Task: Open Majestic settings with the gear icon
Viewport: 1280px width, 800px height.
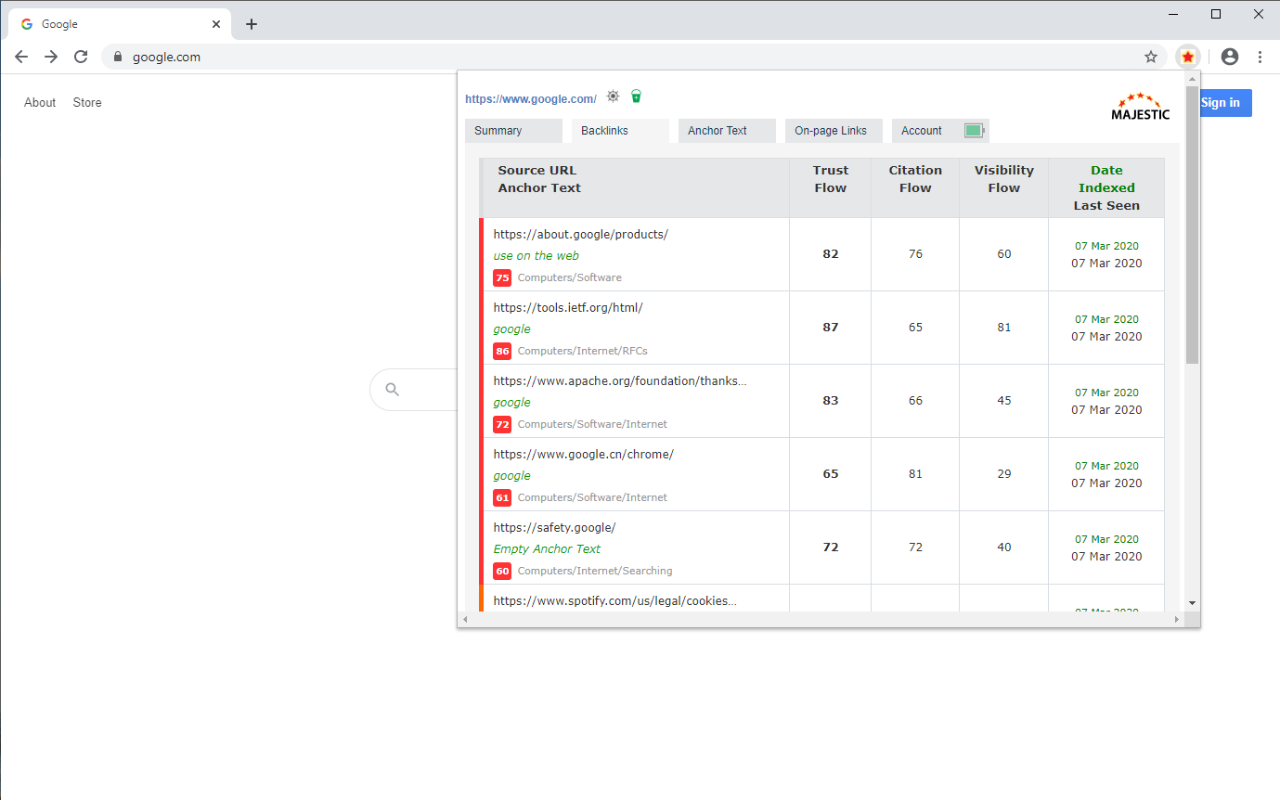Action: click(613, 96)
